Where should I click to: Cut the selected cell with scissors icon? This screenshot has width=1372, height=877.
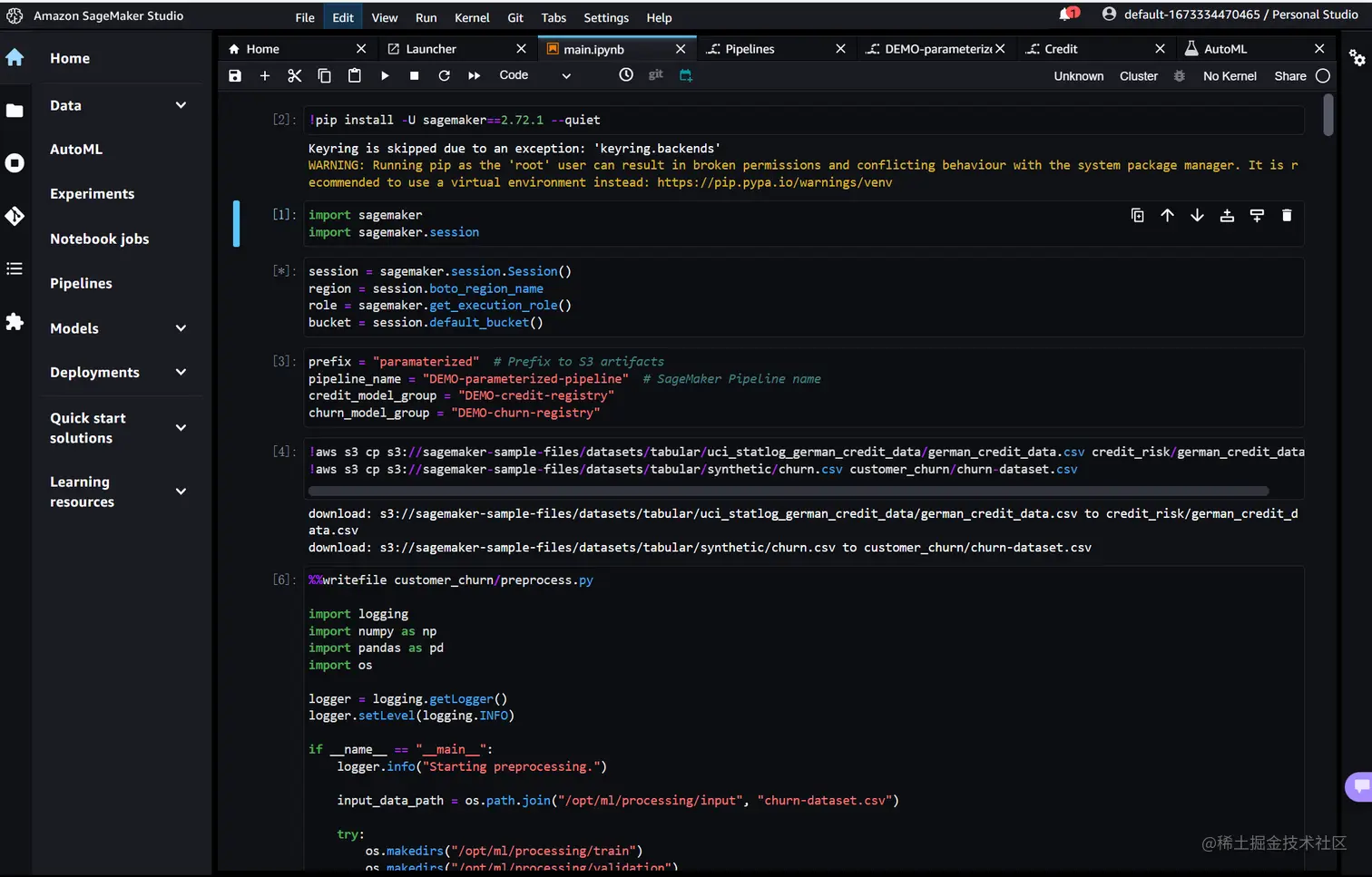[294, 76]
